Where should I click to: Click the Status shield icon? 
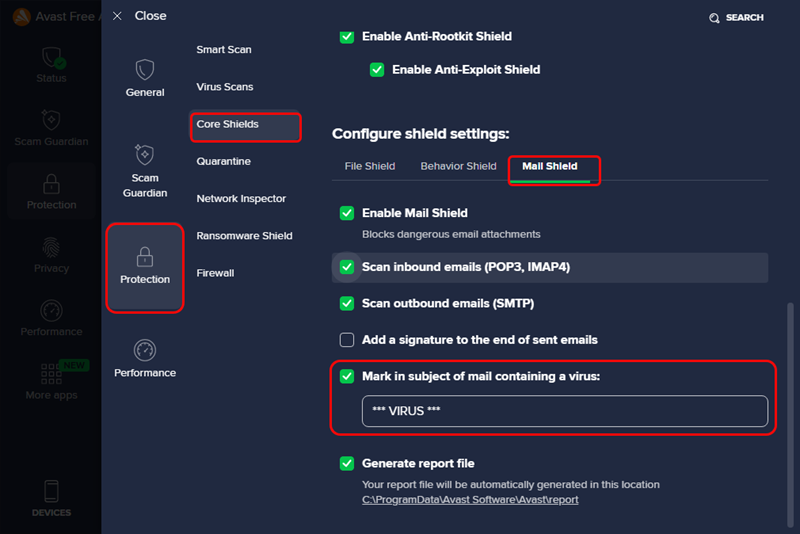[x=52, y=58]
